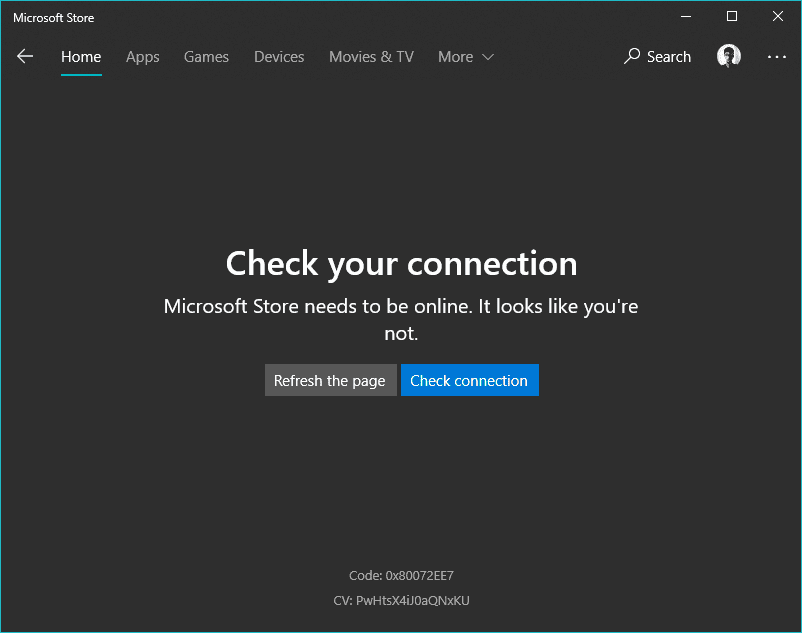Expand the More dropdown
The image size is (802, 633).
466,57
